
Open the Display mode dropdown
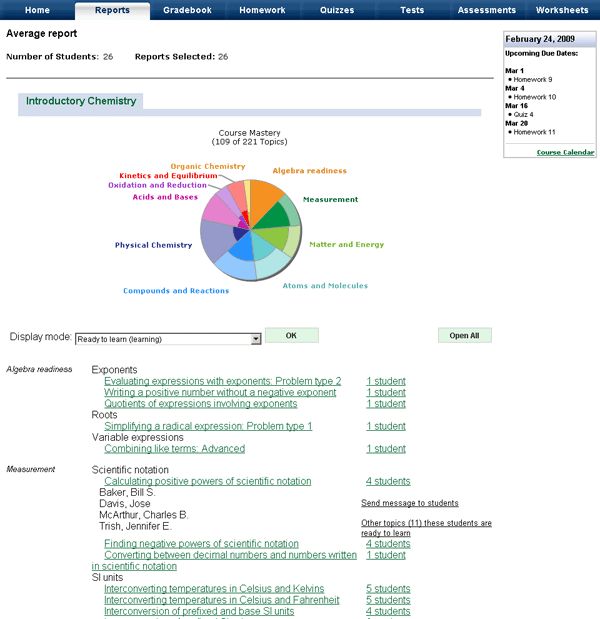click(x=256, y=339)
